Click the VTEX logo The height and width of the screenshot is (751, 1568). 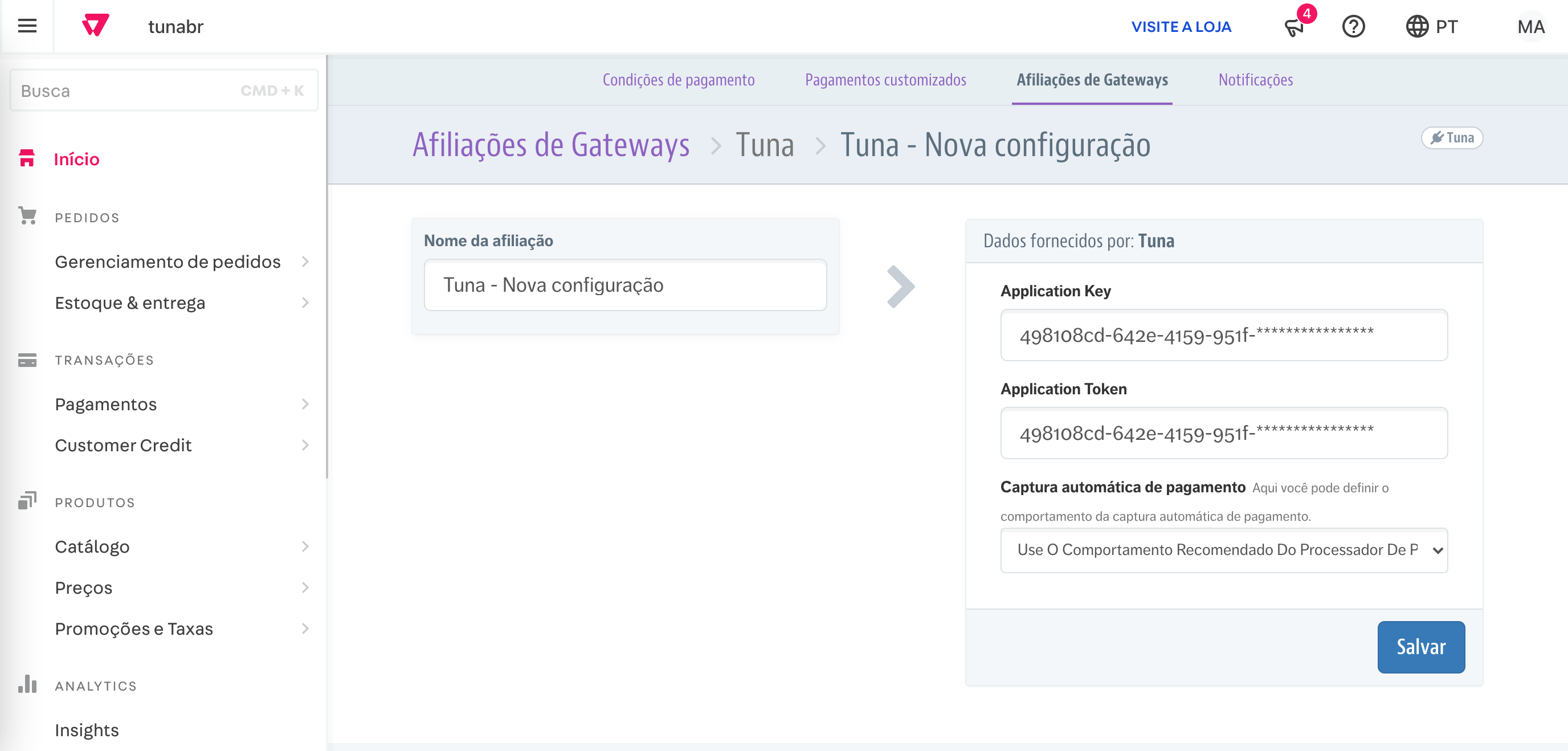(96, 26)
